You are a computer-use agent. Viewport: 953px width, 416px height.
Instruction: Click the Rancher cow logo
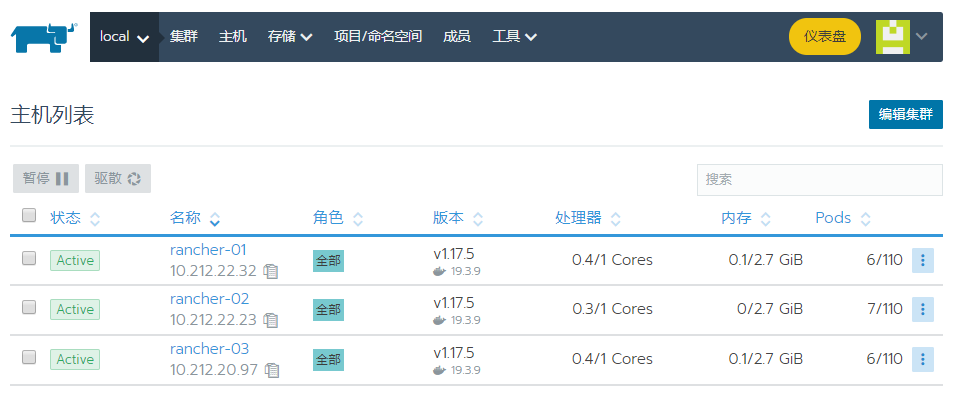44,37
